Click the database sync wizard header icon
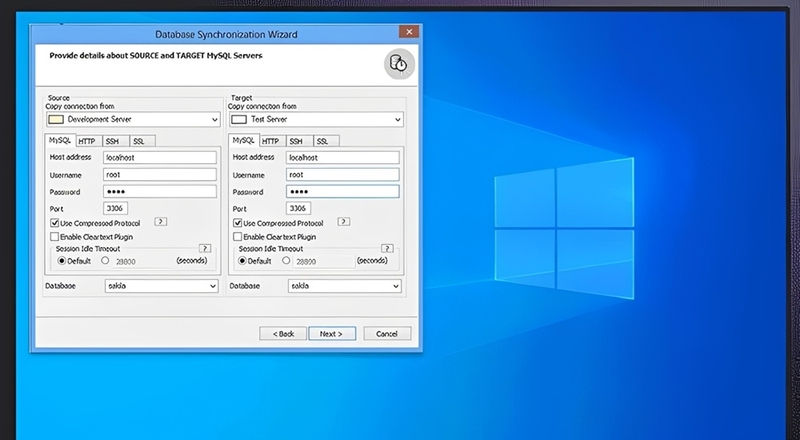This screenshot has width=800, height=440. (x=399, y=64)
